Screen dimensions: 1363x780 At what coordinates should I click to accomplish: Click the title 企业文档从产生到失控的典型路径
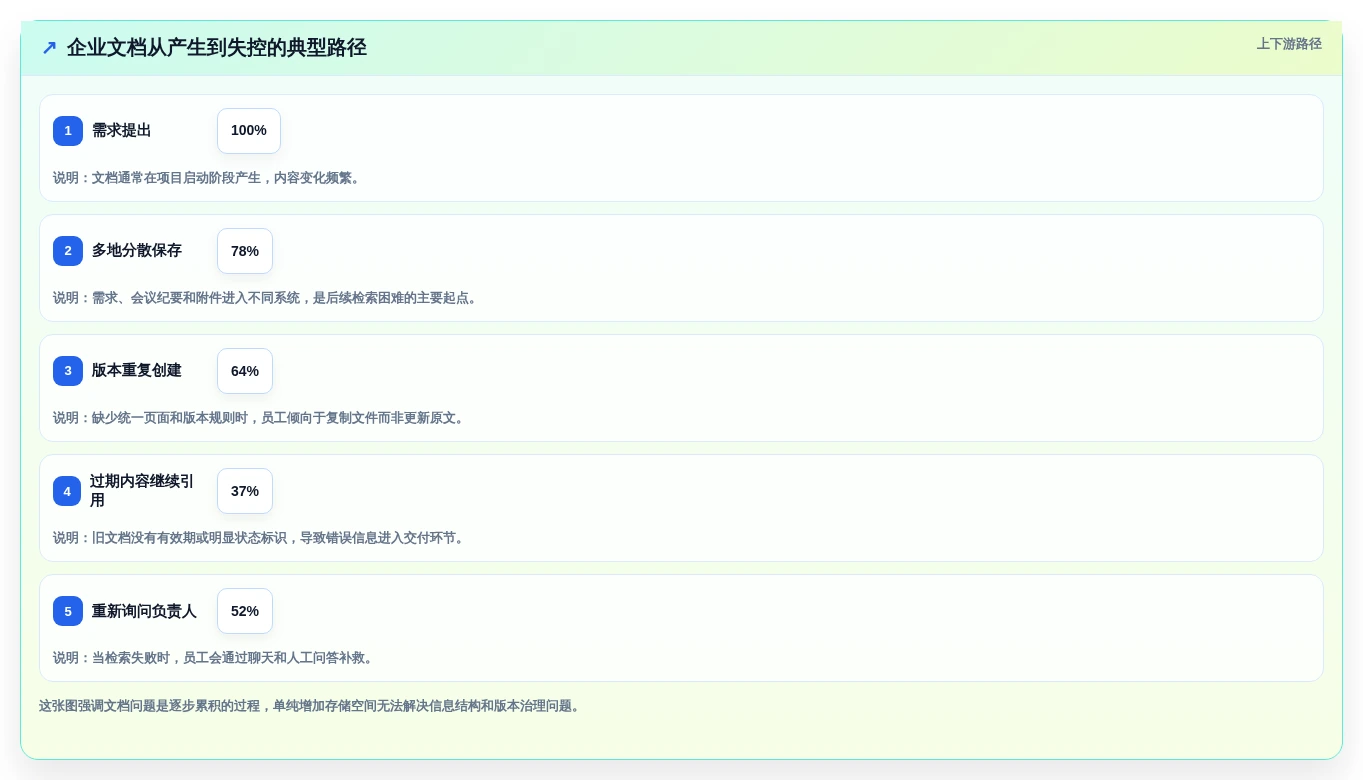217,47
